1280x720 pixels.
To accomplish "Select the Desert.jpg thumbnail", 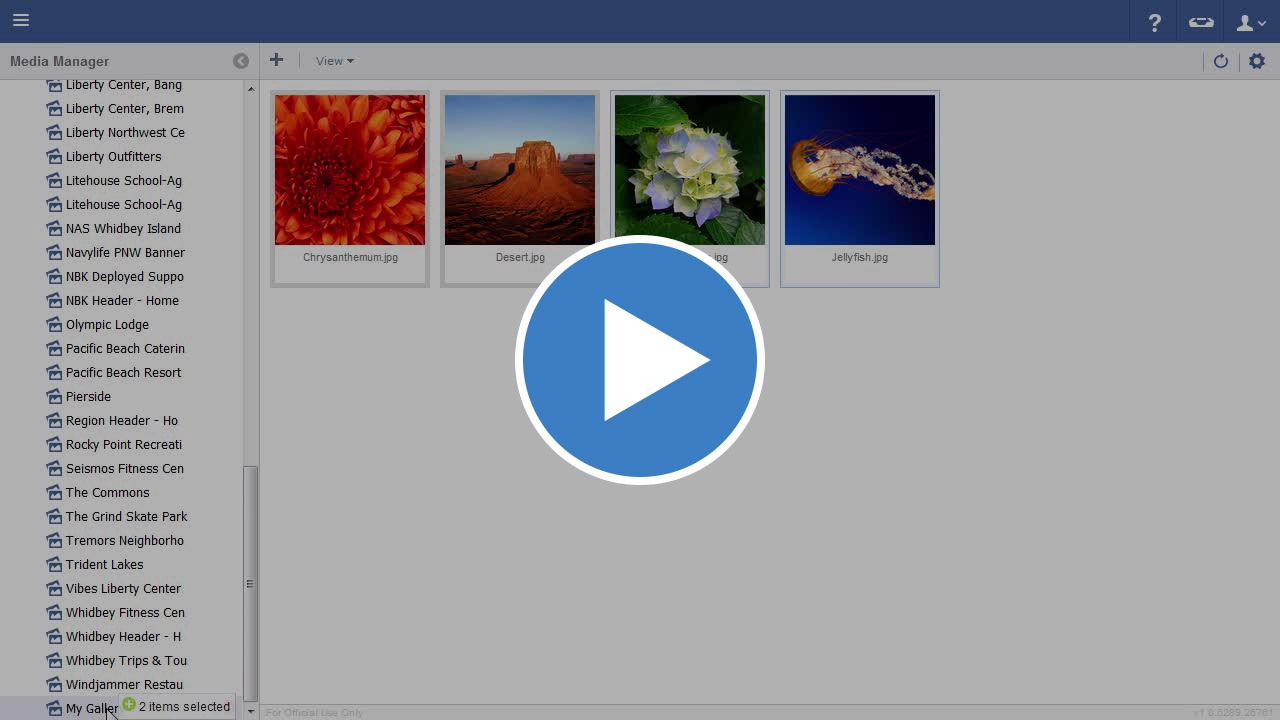I will pyautogui.click(x=520, y=170).
